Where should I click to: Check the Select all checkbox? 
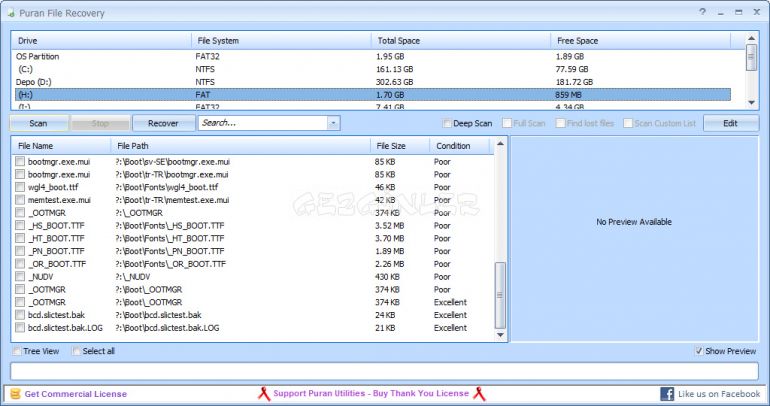tap(77, 351)
